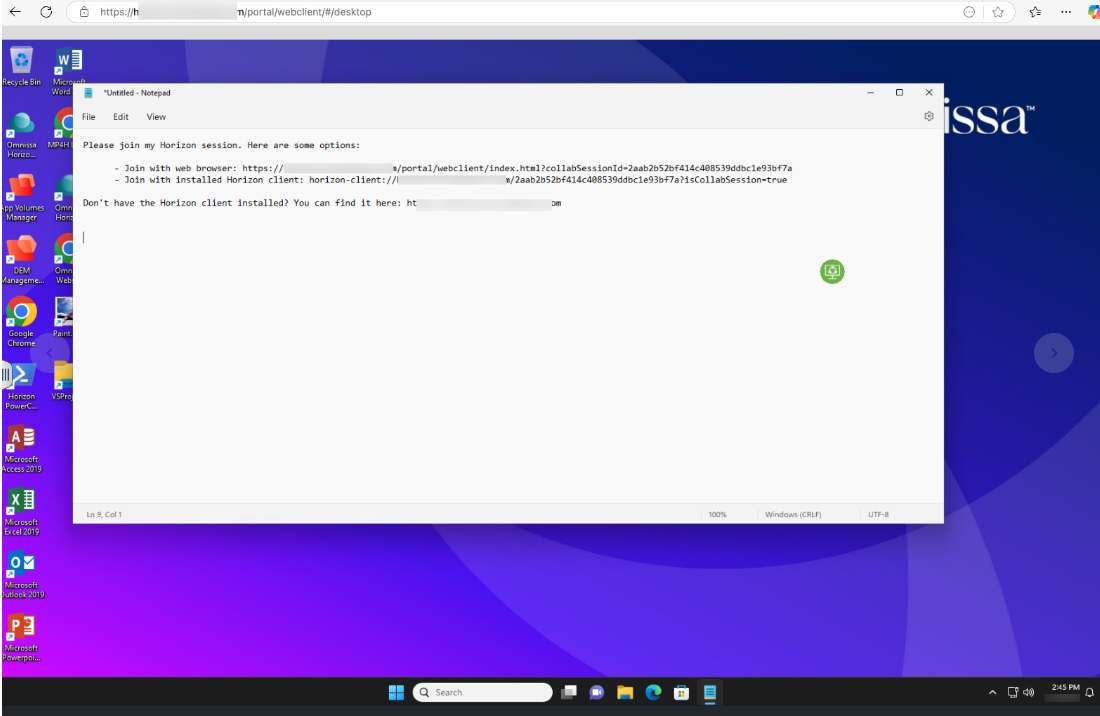Open File Explorer from the taskbar
Viewport: 1100px width, 716px height.
click(x=625, y=692)
